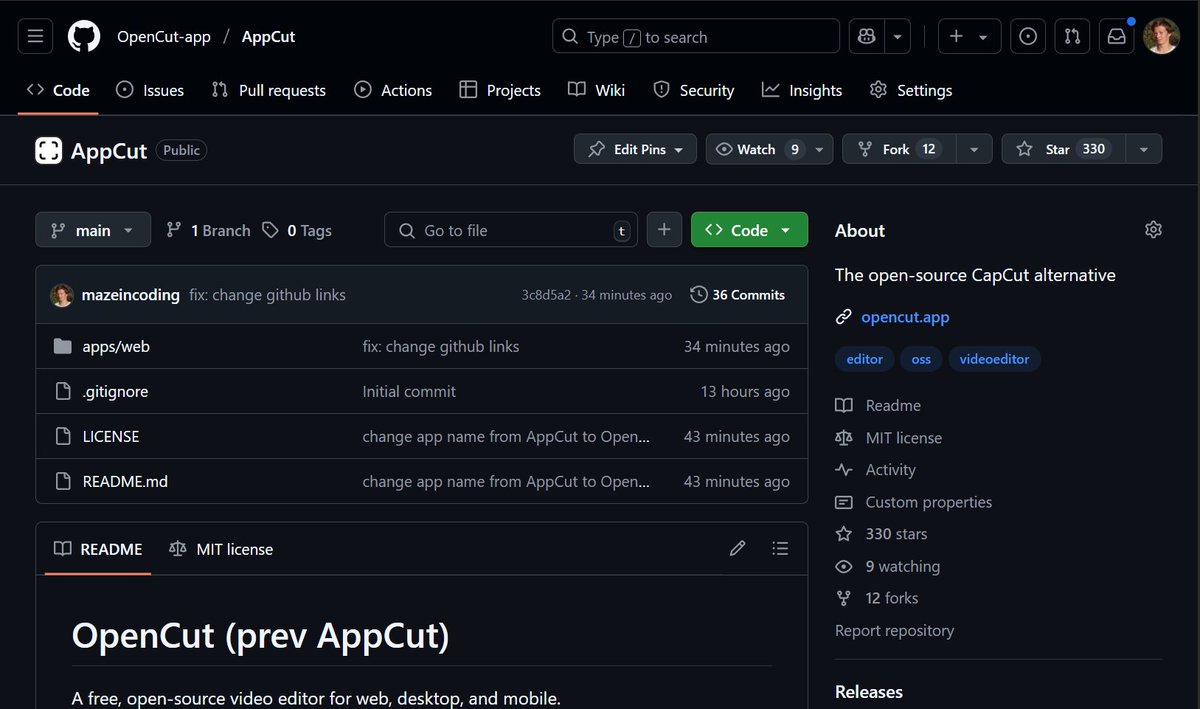Open About settings gear icon
This screenshot has height=709, width=1200.
point(1153,230)
